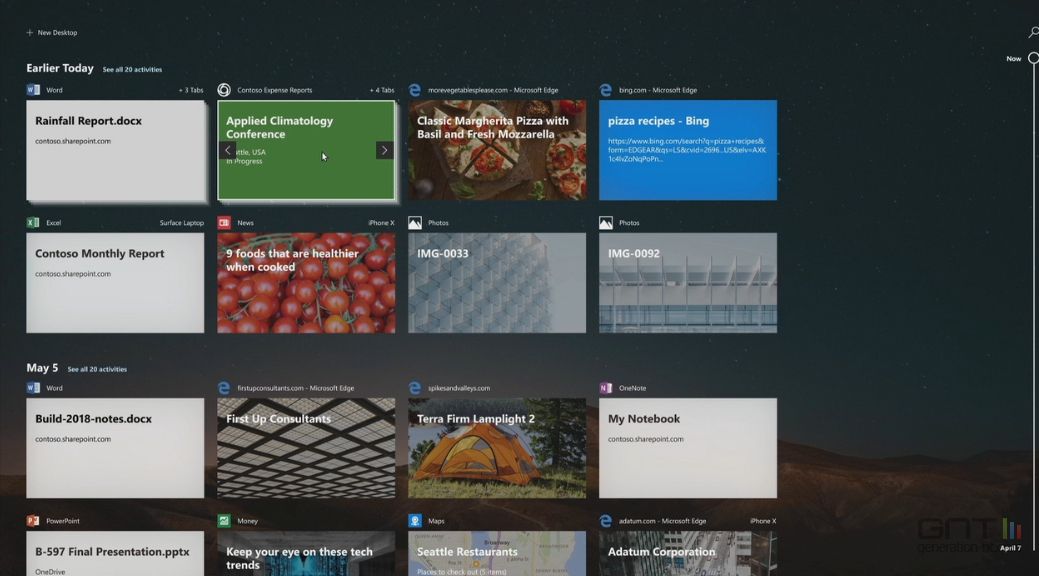Image resolution: width=1039 pixels, height=576 pixels.
Task: Open the Build-2018-notes.docx card
Action: point(115,448)
